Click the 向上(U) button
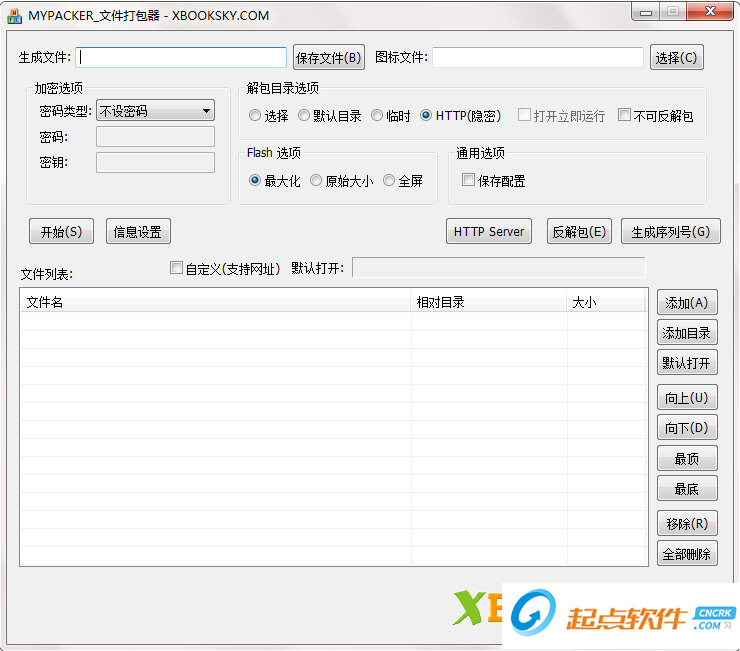The width and height of the screenshot is (740, 651). tap(687, 397)
